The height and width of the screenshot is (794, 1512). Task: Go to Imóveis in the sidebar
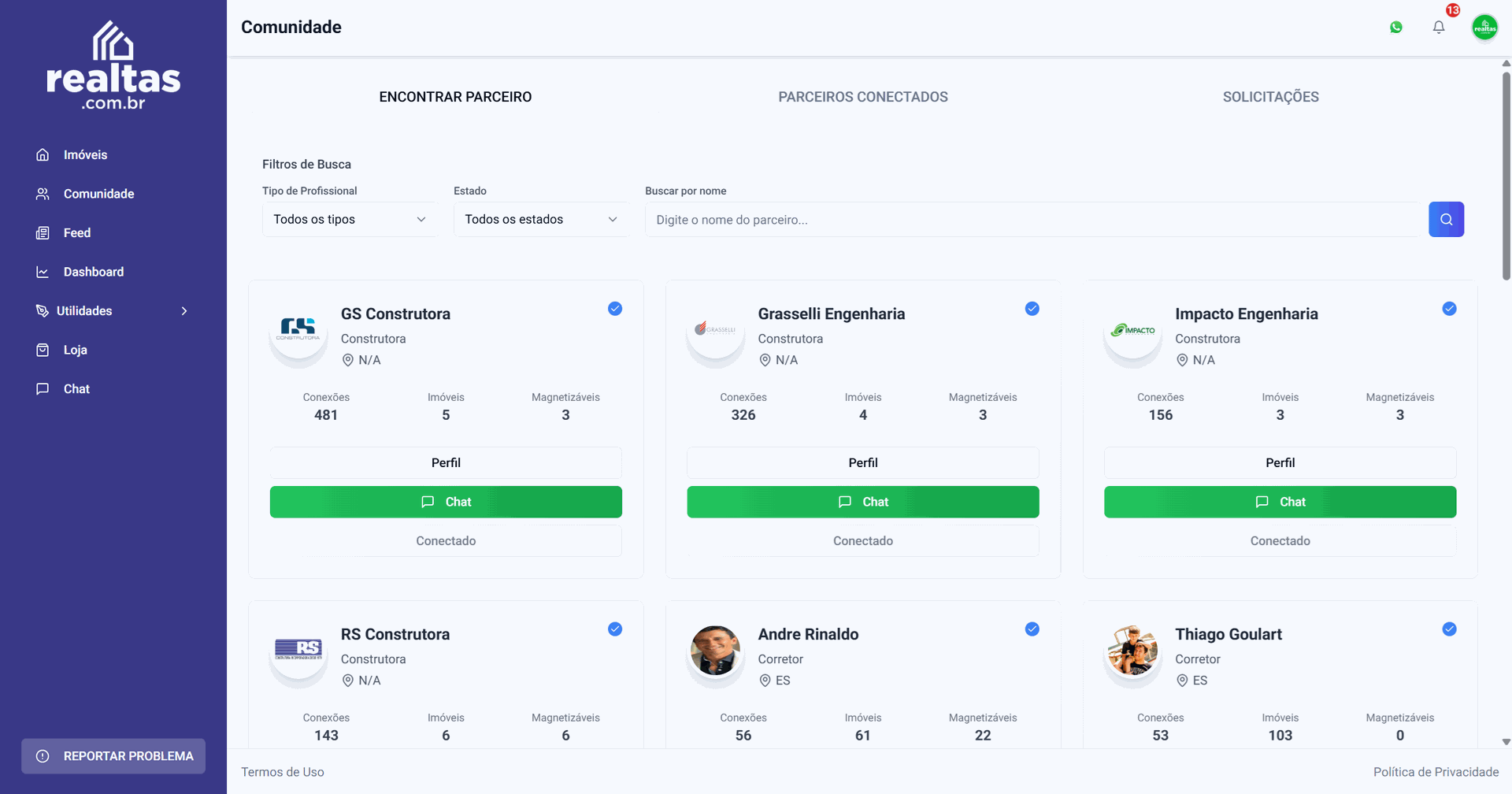pyautogui.click(x=85, y=155)
